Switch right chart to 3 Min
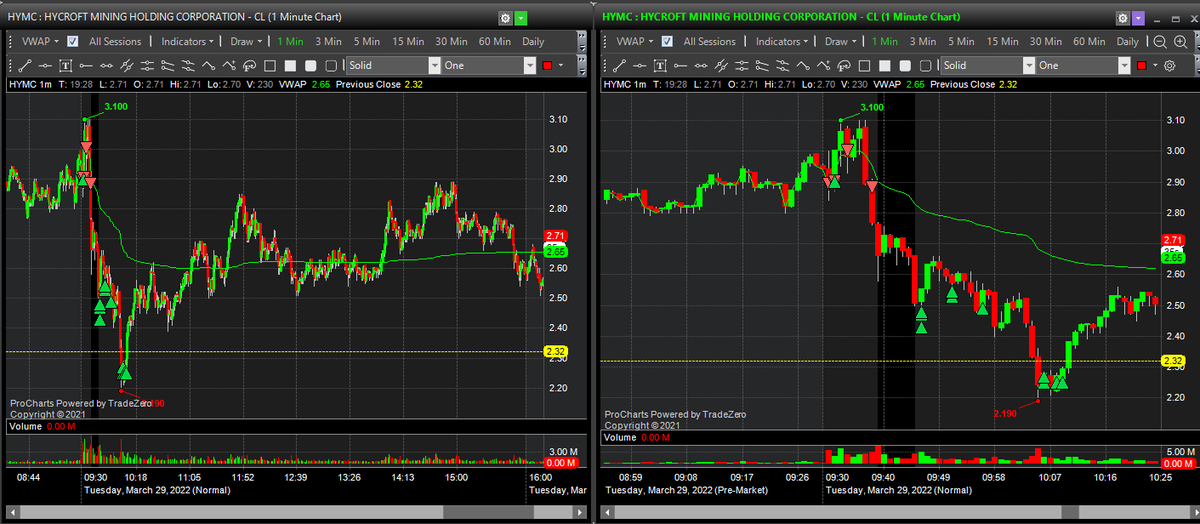This screenshot has height=524, width=1200. coord(922,41)
